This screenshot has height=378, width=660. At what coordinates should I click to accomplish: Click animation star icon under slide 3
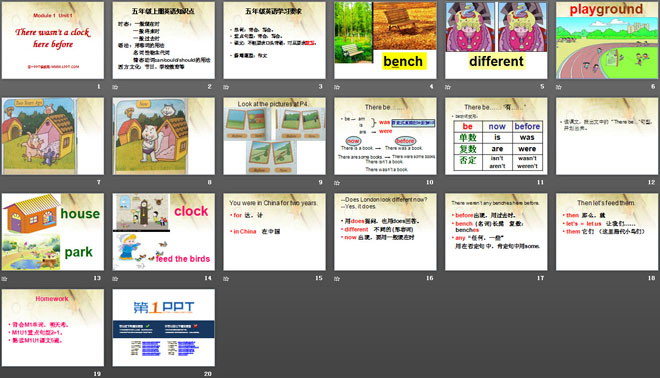226,87
